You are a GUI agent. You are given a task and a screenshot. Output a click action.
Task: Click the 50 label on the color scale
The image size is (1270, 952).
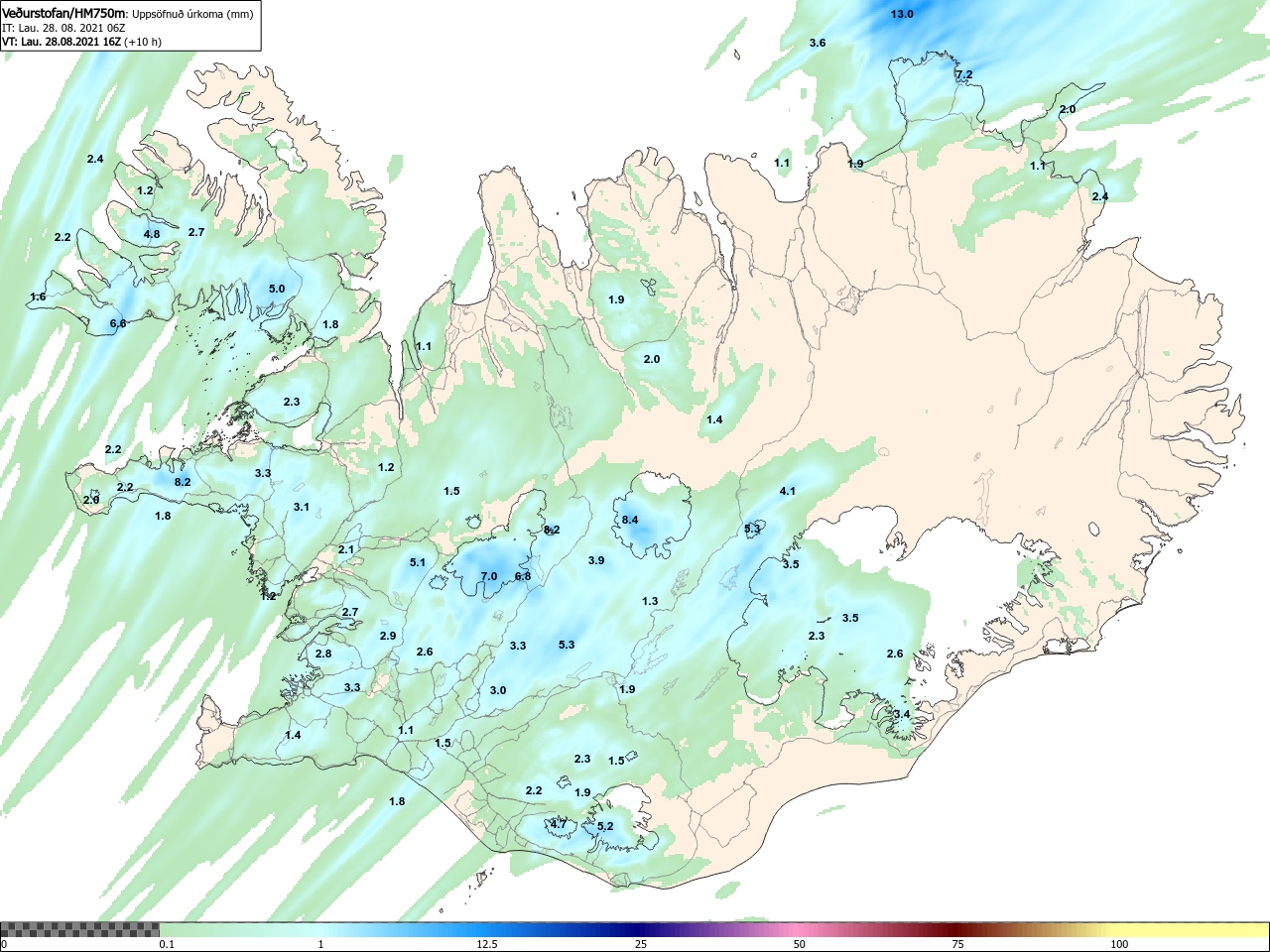coord(800,945)
